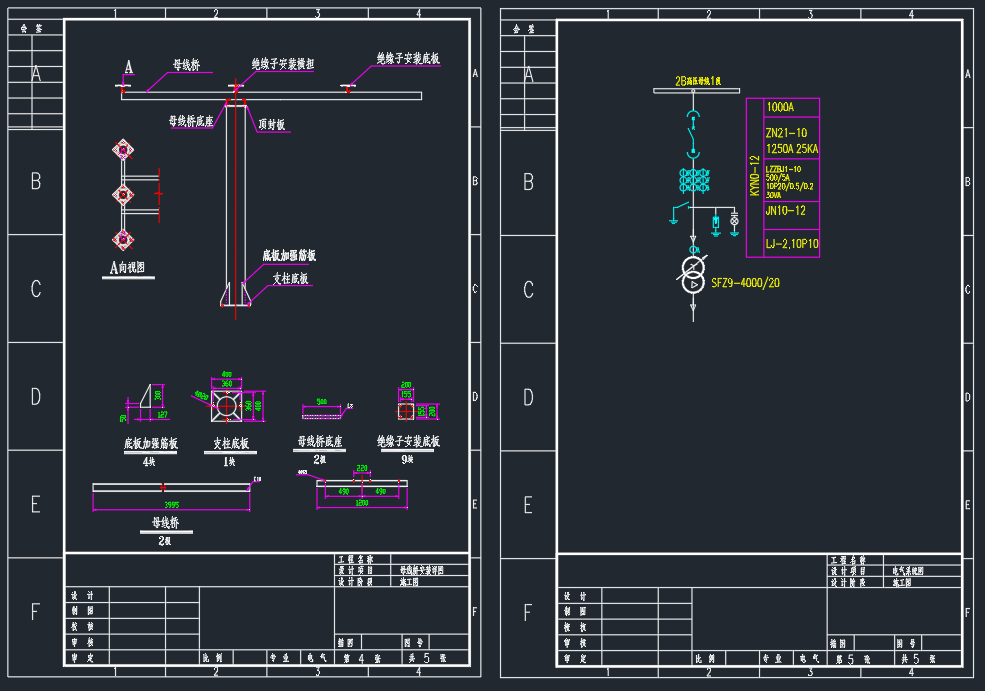Select the 3995 dimension on the busbar bridge
The image size is (985, 691).
[171, 505]
